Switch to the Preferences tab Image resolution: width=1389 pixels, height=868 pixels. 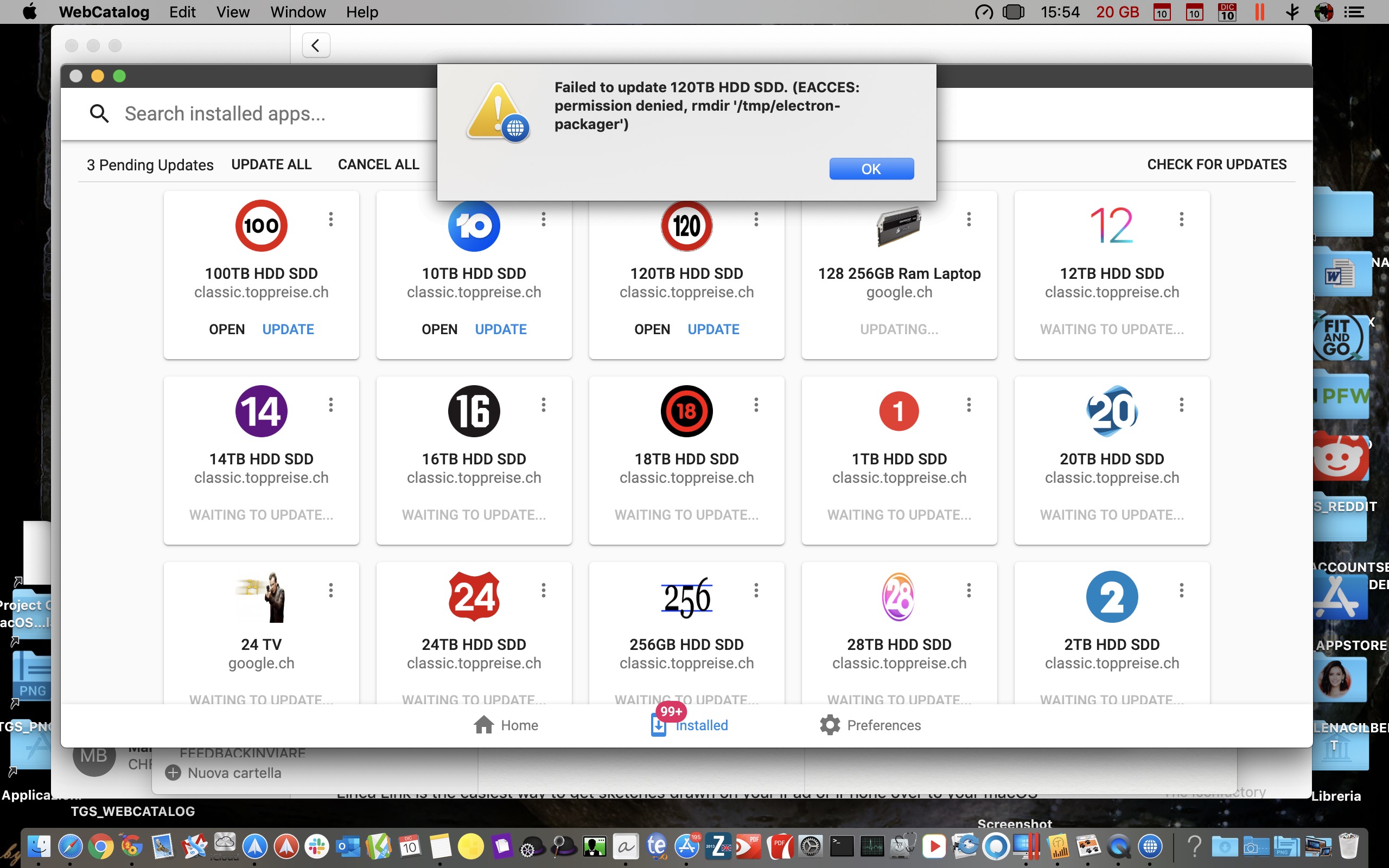pos(870,725)
